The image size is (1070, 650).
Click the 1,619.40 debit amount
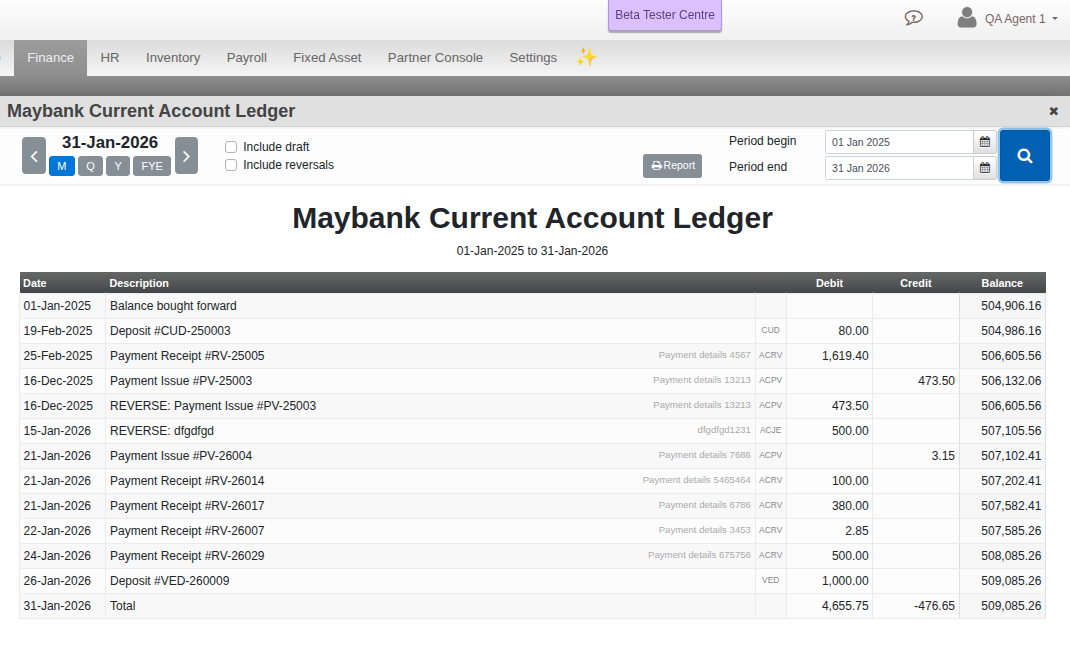click(845, 356)
